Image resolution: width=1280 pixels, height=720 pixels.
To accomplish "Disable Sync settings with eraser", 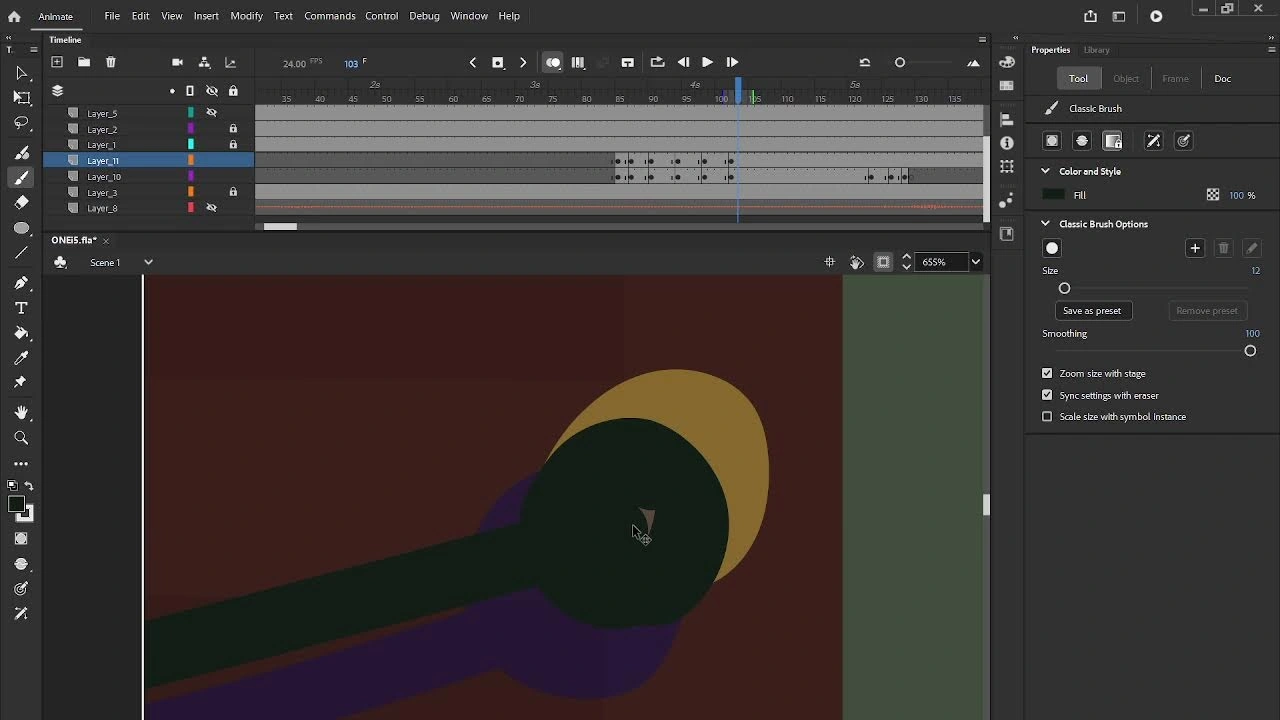I will [x=1047, y=395].
